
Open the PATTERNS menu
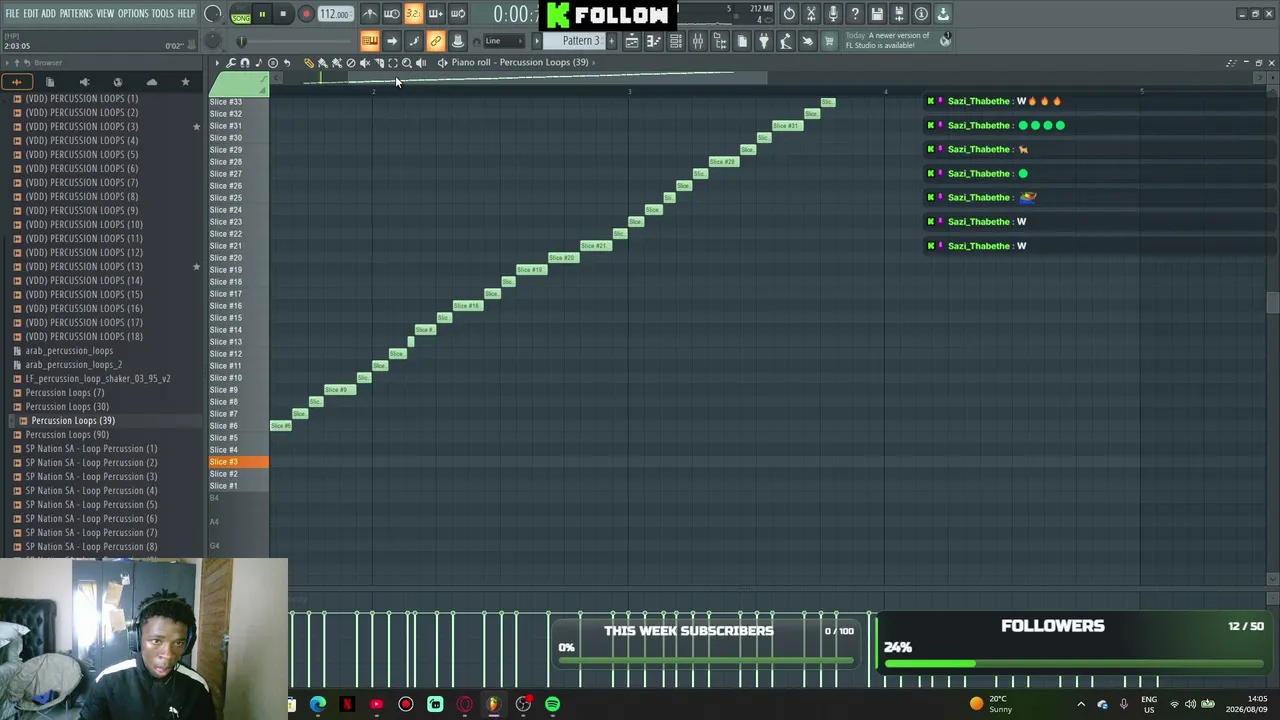point(76,14)
